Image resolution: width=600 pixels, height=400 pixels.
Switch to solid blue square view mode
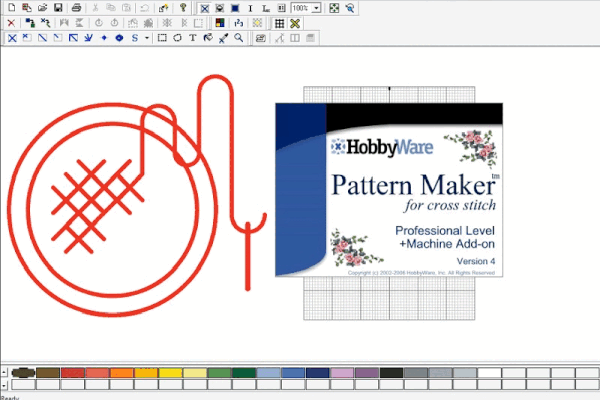pyautogui.click(x=235, y=8)
